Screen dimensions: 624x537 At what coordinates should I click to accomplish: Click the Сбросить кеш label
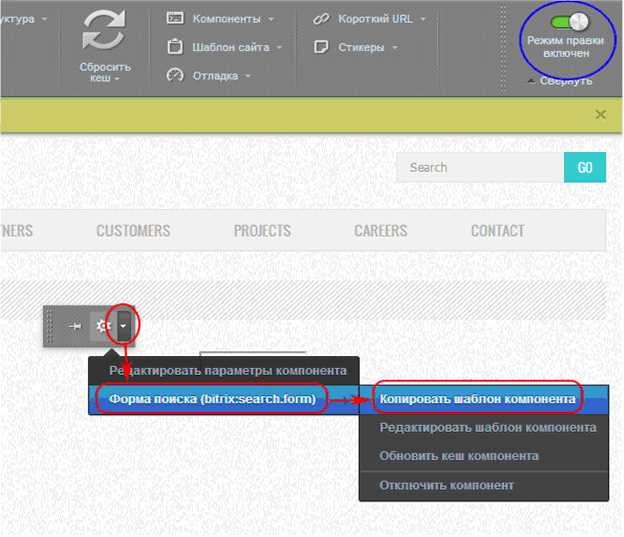[x=105, y=72]
